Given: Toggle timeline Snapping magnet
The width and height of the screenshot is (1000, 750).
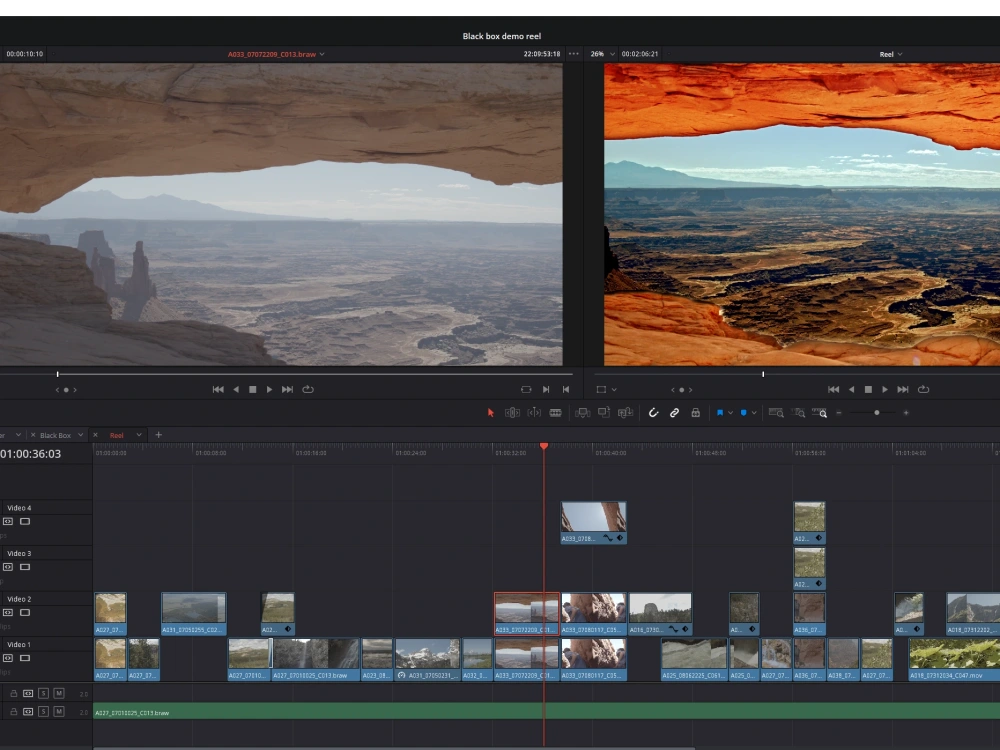Looking at the screenshot, I should [x=654, y=413].
